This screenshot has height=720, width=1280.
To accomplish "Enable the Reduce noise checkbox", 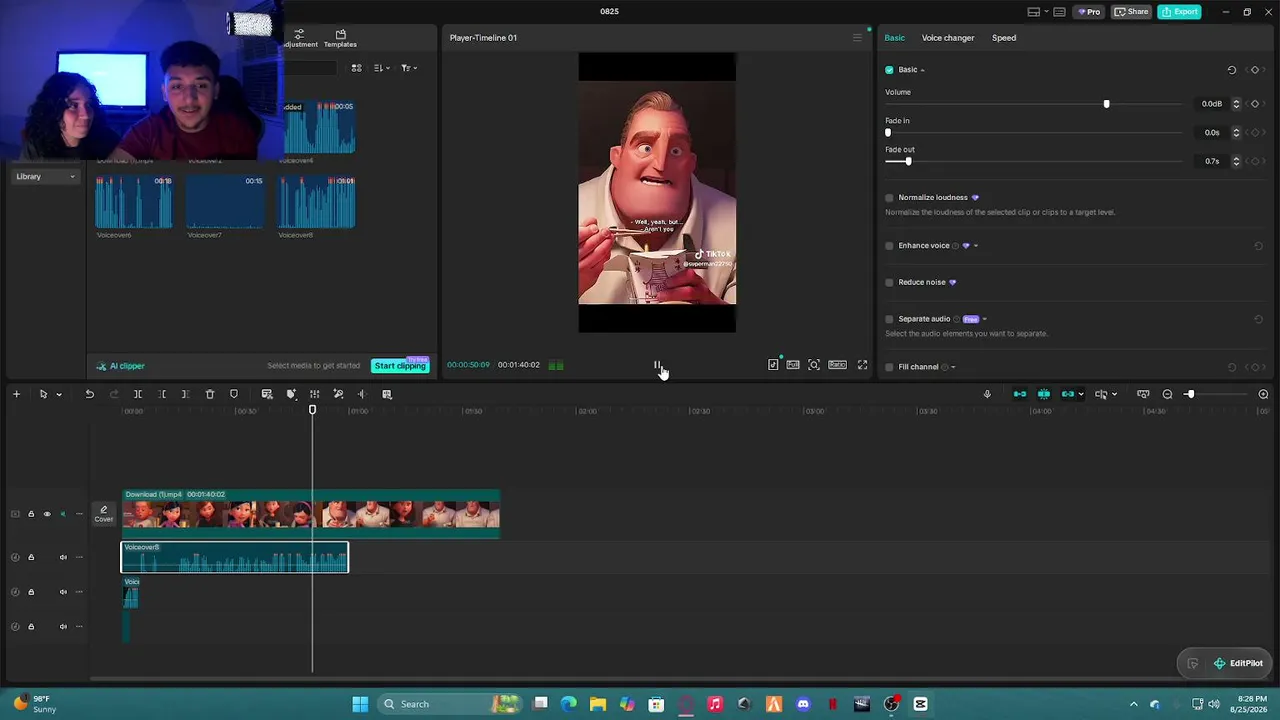I will click(x=889, y=282).
